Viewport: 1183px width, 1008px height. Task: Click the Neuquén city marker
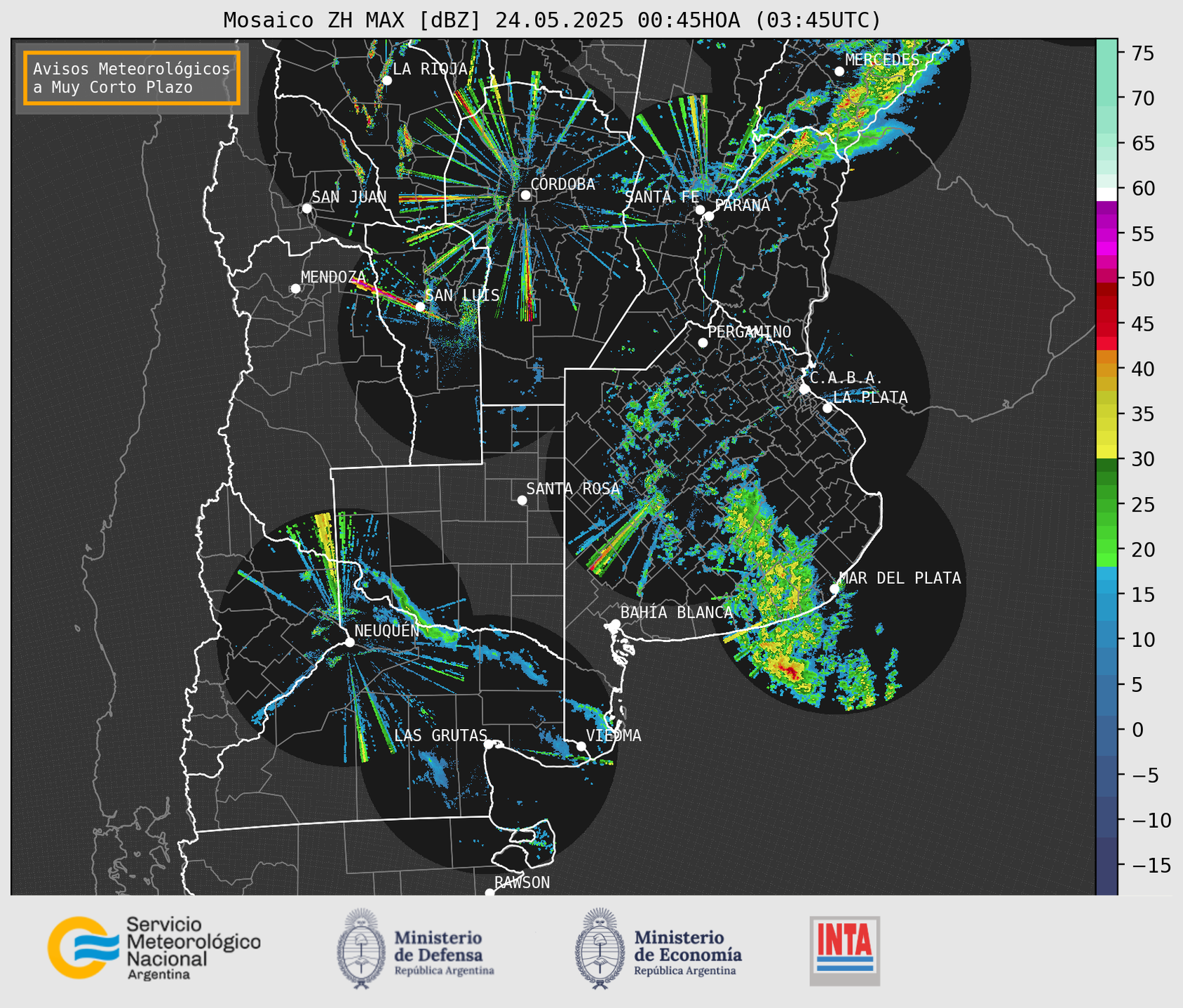tap(349, 642)
